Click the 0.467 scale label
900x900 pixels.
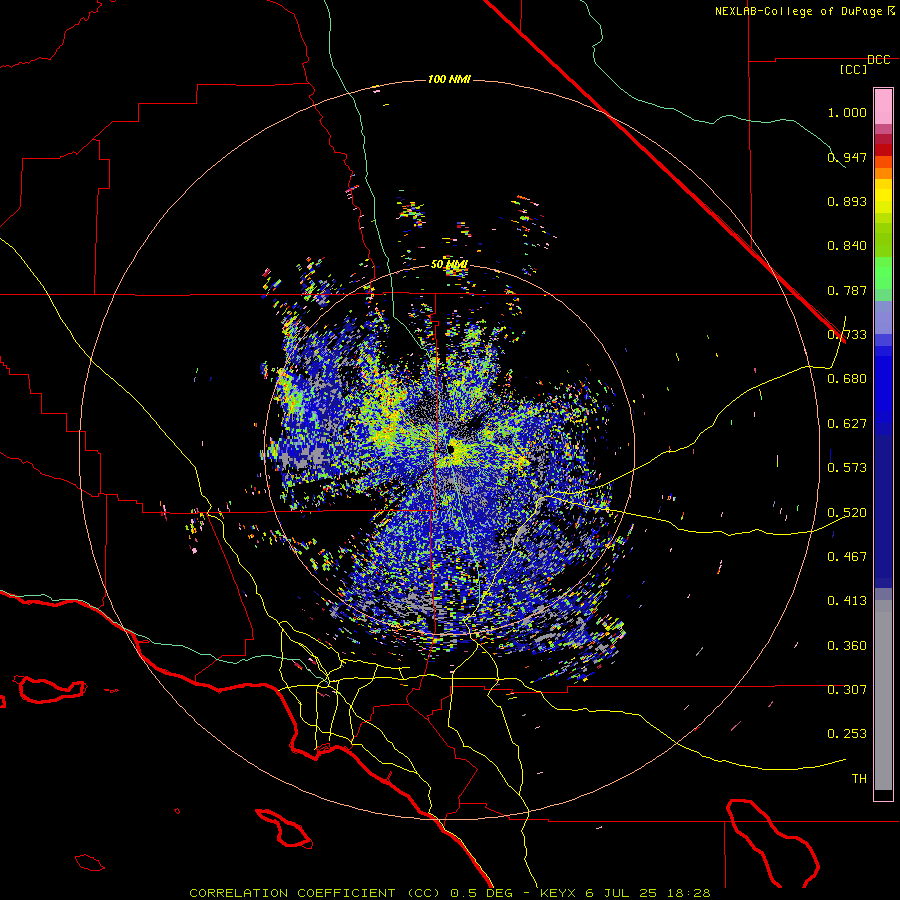(847, 557)
